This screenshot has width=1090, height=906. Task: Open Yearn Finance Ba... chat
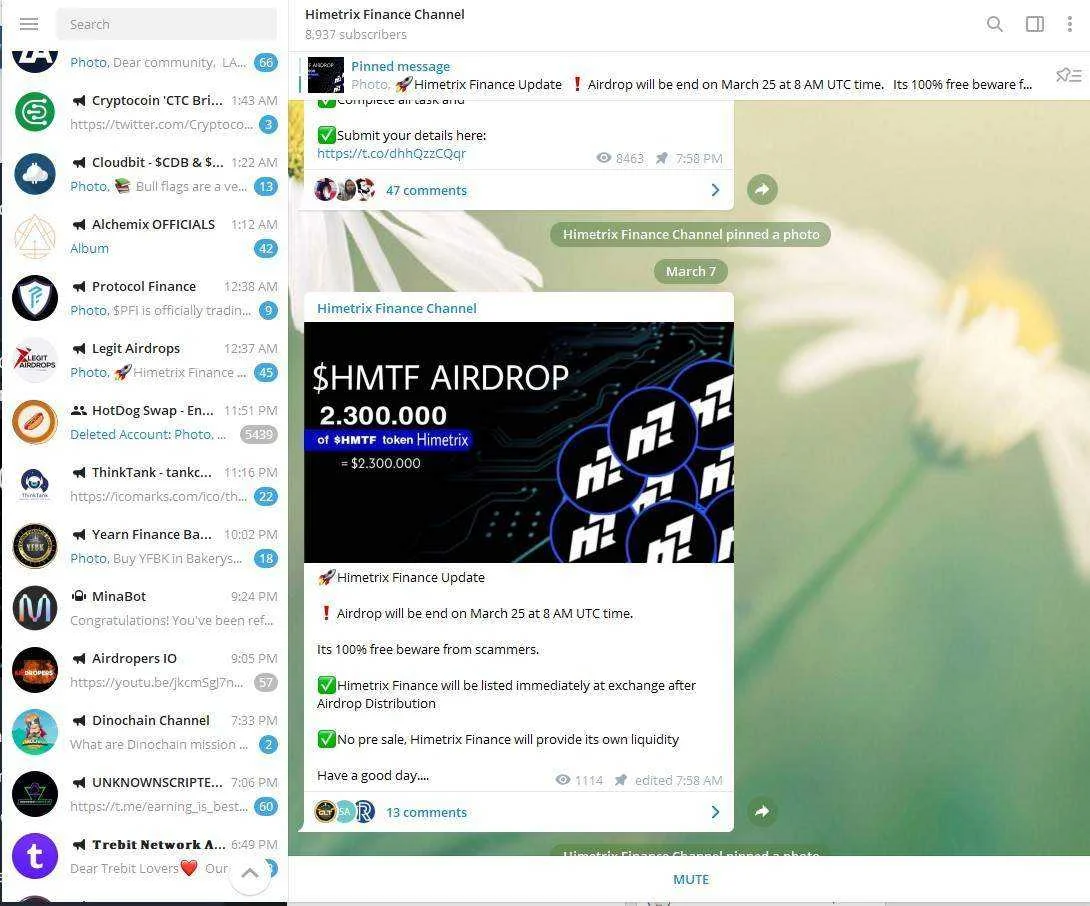pyautogui.click(x=145, y=545)
